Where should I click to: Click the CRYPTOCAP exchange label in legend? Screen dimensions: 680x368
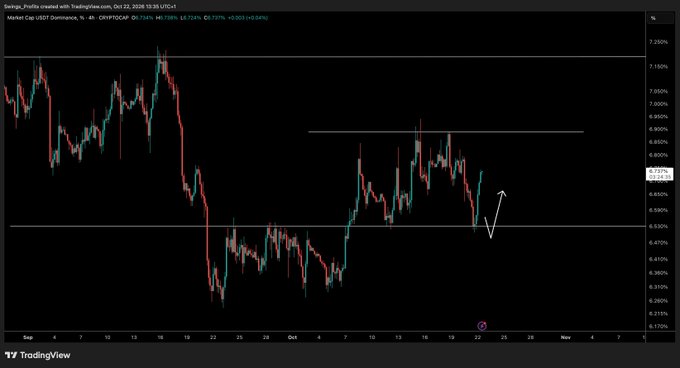tap(114, 18)
